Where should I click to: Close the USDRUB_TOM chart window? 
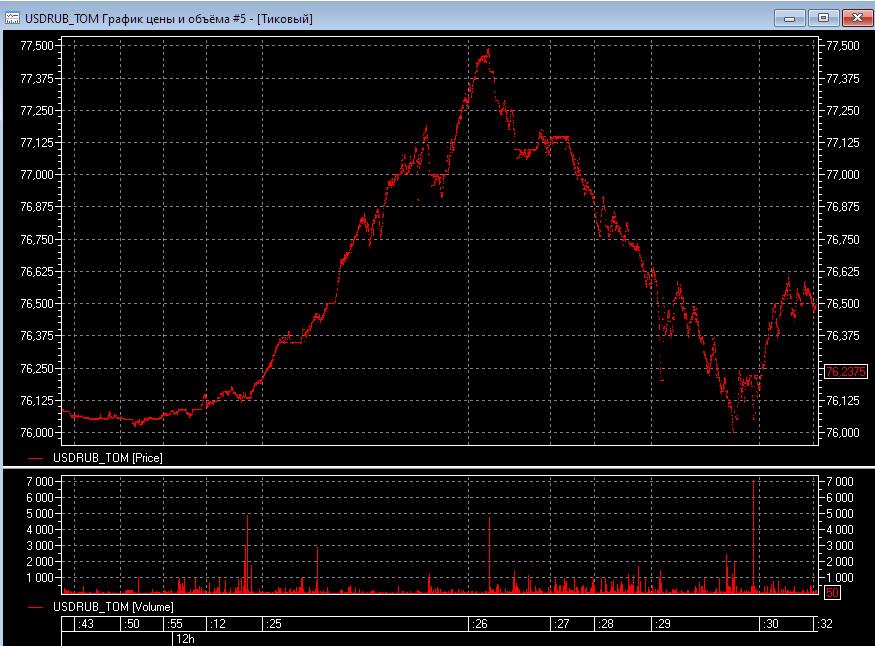click(x=857, y=17)
